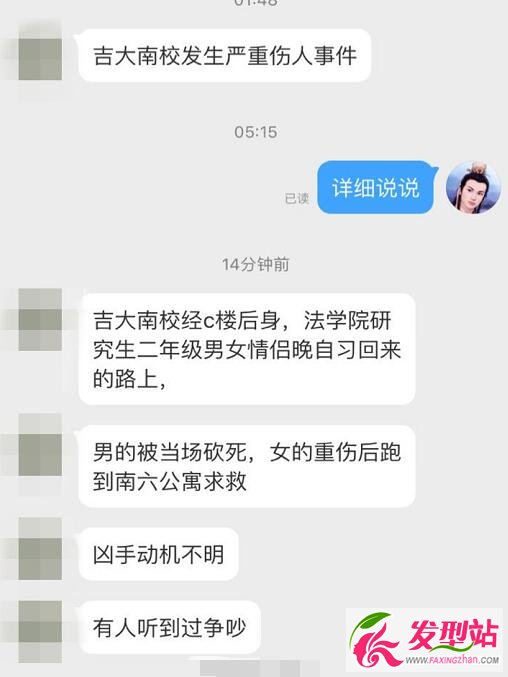Screen dimensions: 508x677
Task: Tap the partially visible timestamp at top
Action: click(256, 3)
